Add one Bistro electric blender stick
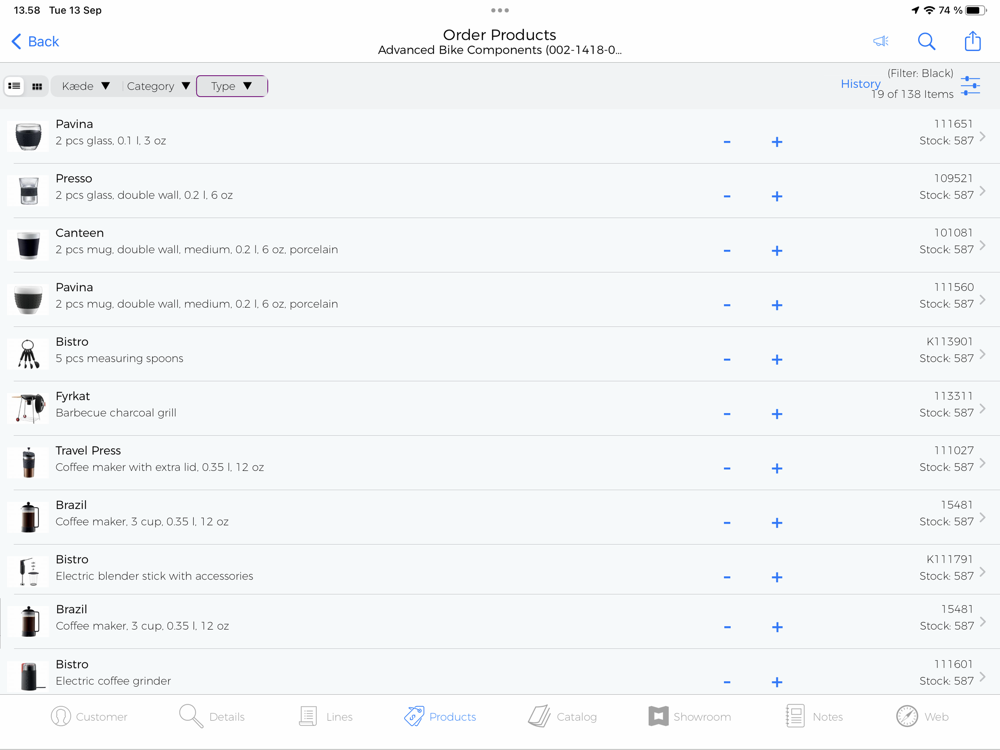 click(777, 577)
